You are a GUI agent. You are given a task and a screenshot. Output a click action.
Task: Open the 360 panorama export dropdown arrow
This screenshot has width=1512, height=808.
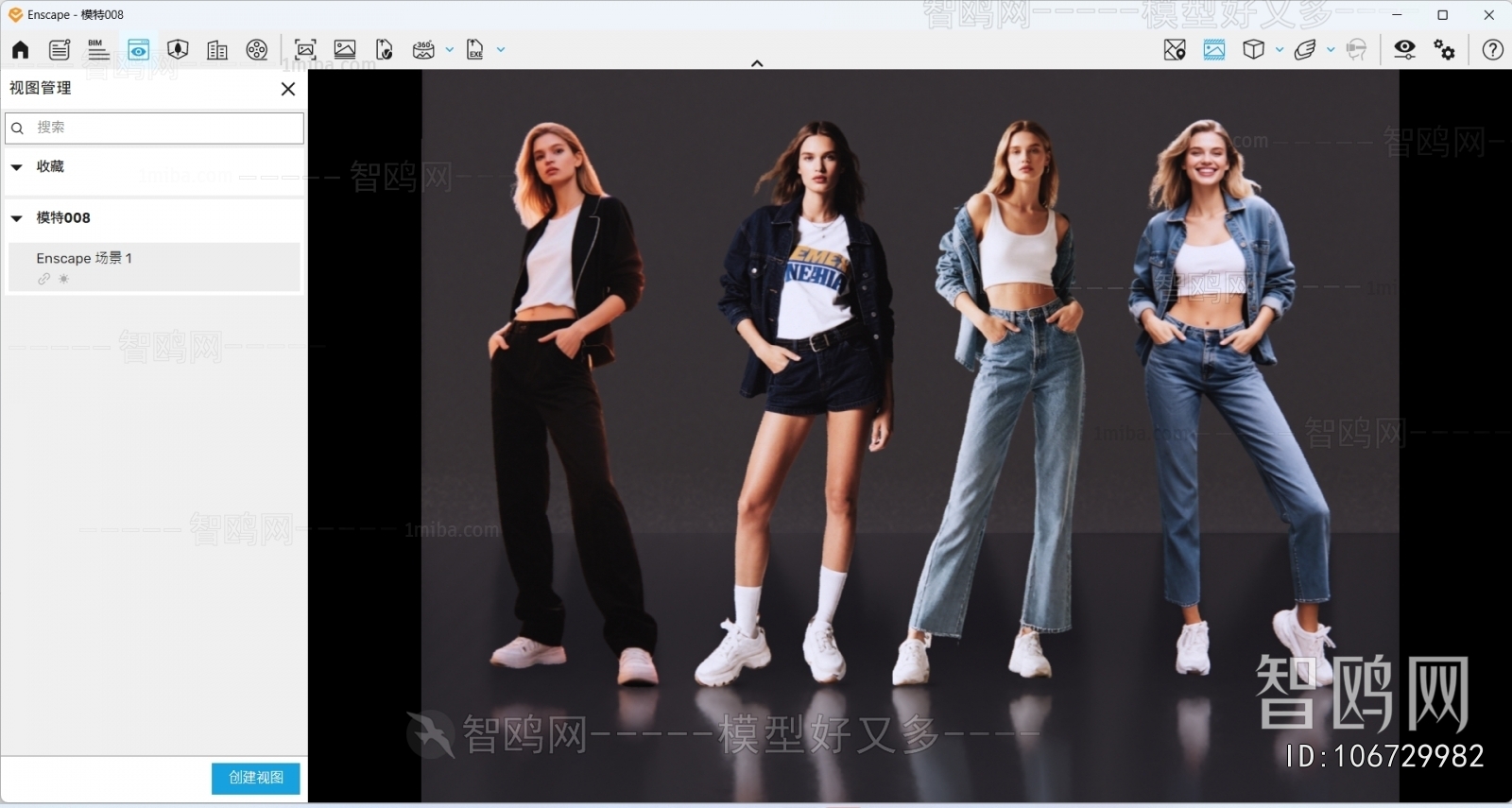tap(450, 50)
